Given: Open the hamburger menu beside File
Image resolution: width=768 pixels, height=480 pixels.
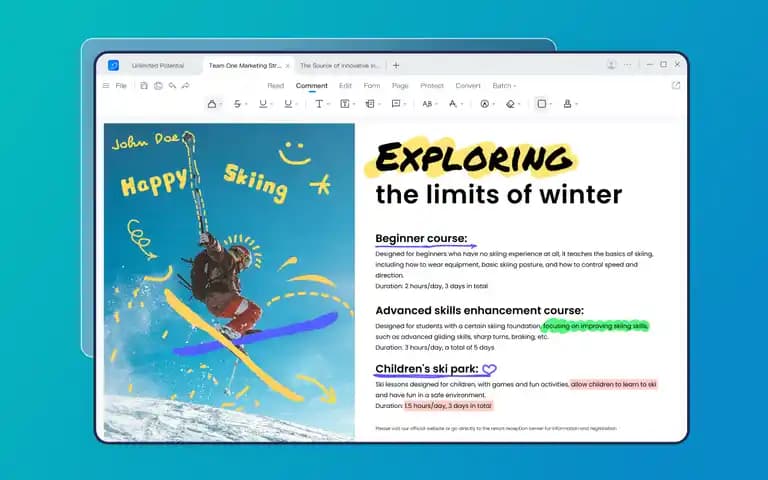Looking at the screenshot, I should point(106,86).
